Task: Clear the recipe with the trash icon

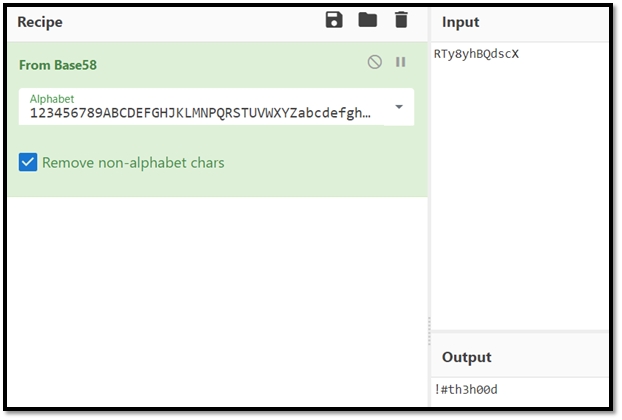Action: pos(401,20)
